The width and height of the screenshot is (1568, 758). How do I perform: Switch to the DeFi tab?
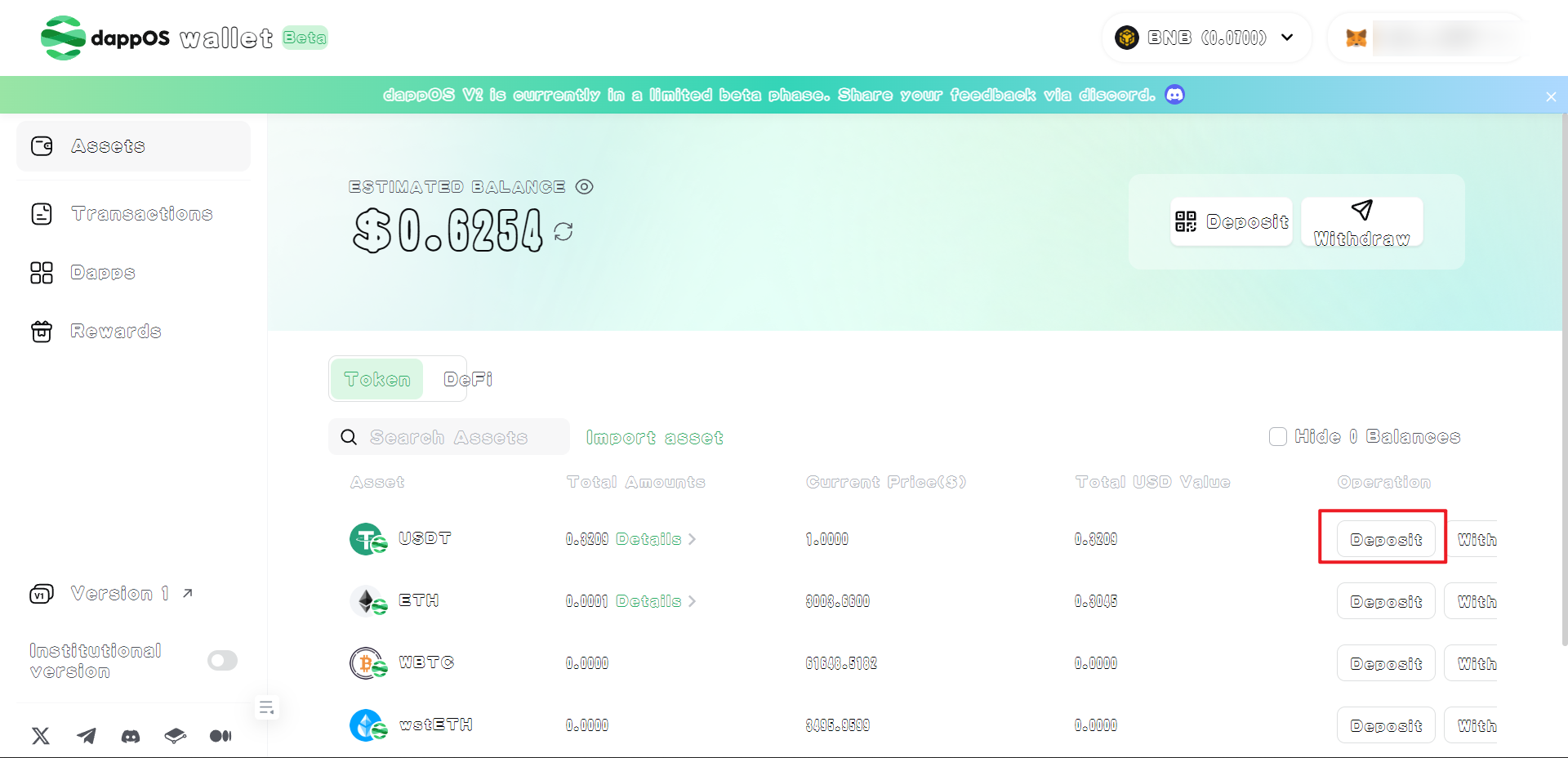[x=467, y=379]
